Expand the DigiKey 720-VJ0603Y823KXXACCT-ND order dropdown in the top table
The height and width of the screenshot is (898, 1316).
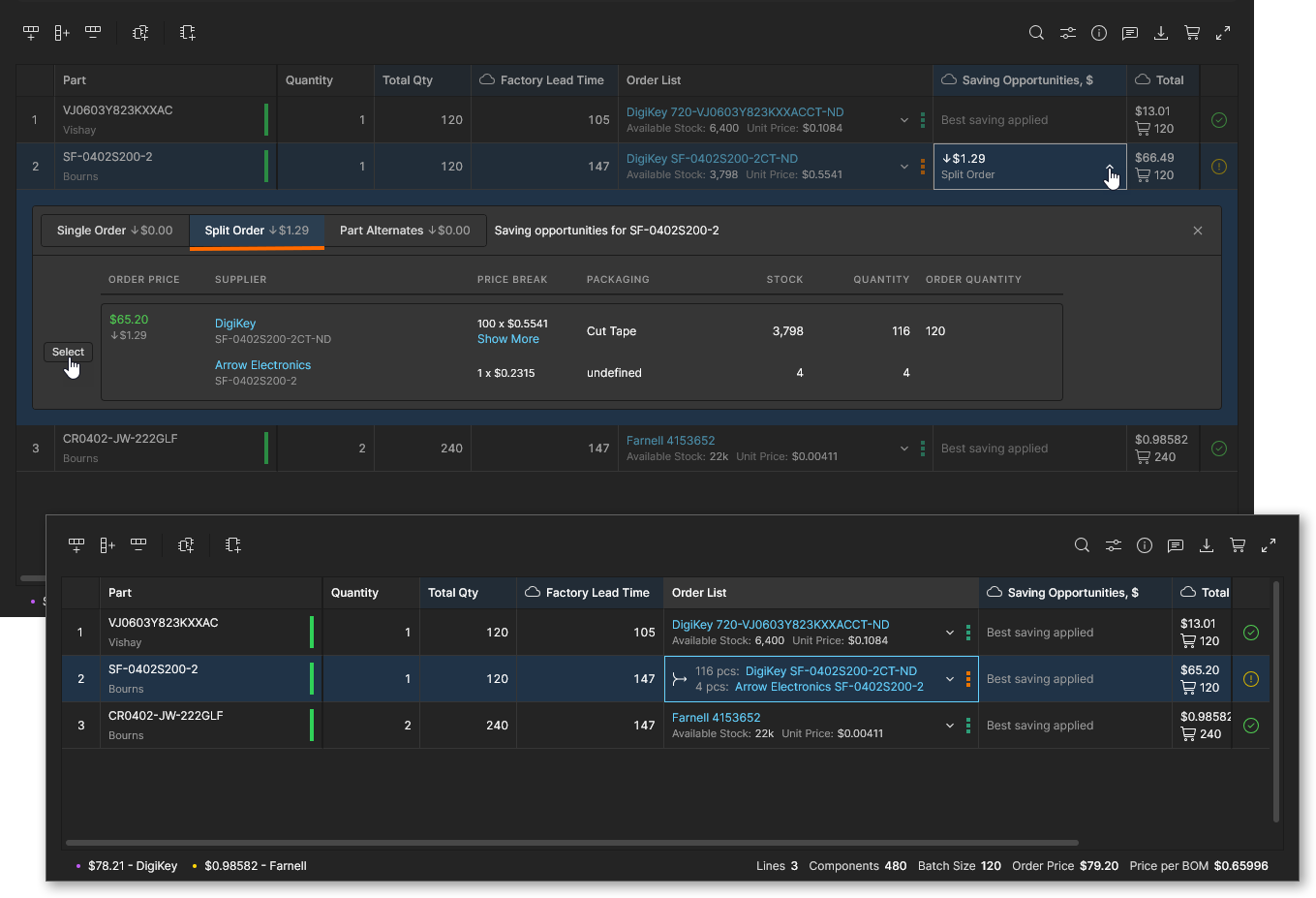coord(904,120)
